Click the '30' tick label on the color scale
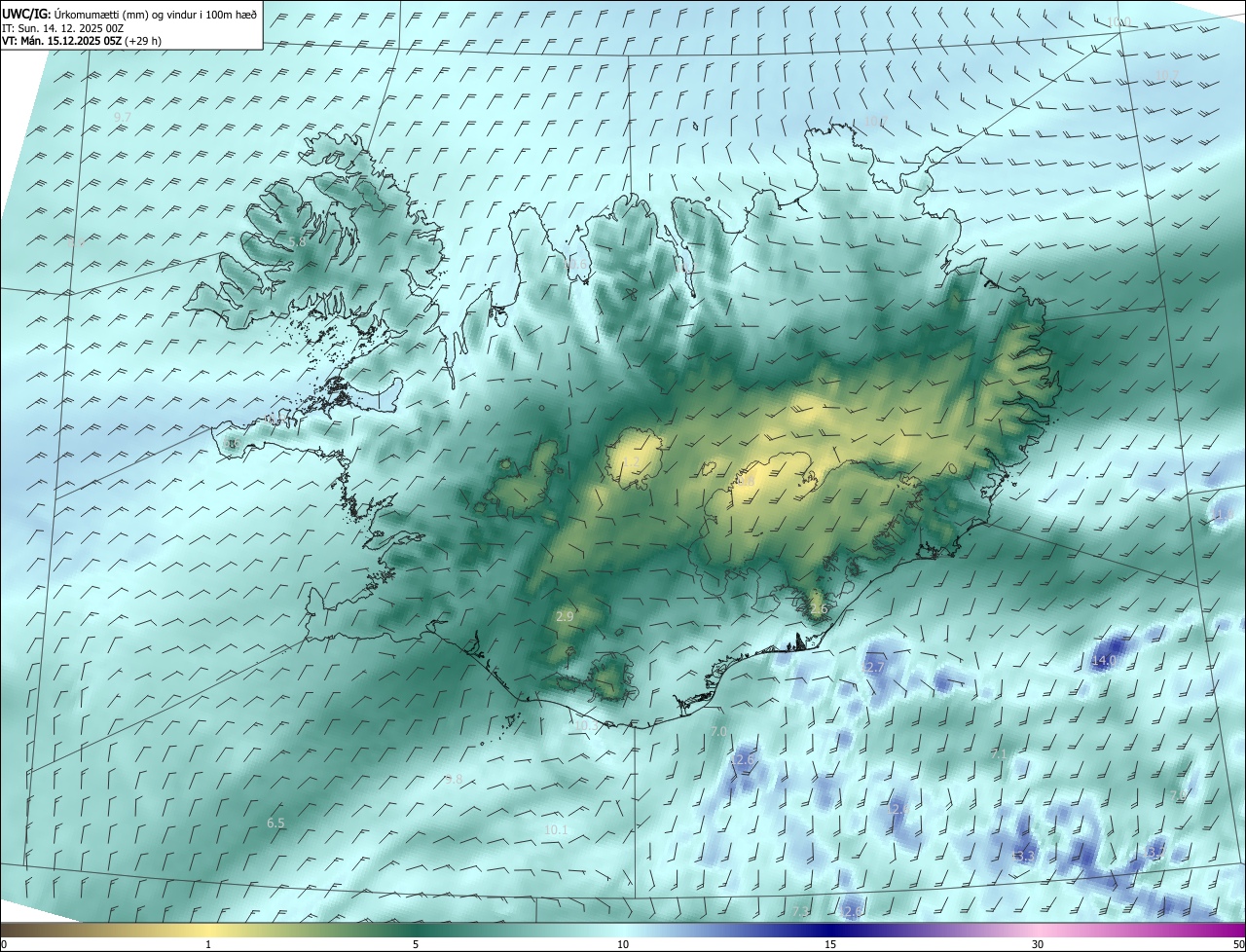The width and height of the screenshot is (1246, 952). (1038, 945)
